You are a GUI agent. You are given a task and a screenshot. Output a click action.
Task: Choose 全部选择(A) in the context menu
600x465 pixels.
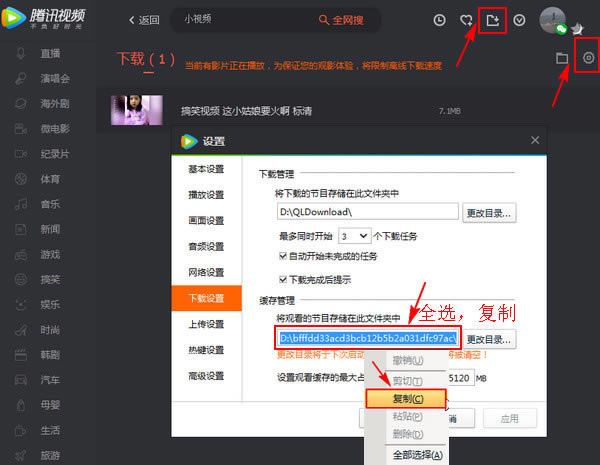(x=417, y=455)
